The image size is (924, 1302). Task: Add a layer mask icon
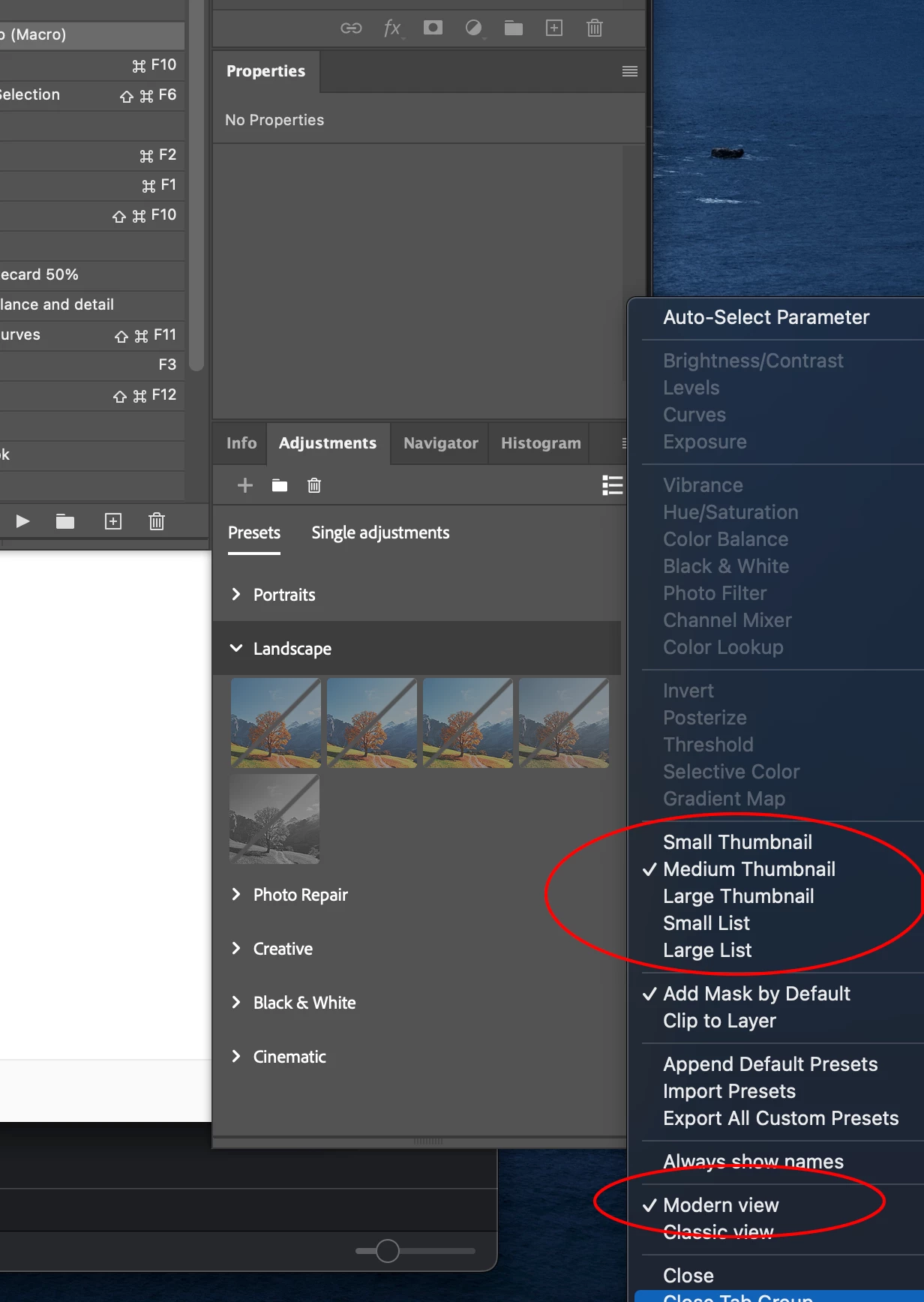click(433, 28)
